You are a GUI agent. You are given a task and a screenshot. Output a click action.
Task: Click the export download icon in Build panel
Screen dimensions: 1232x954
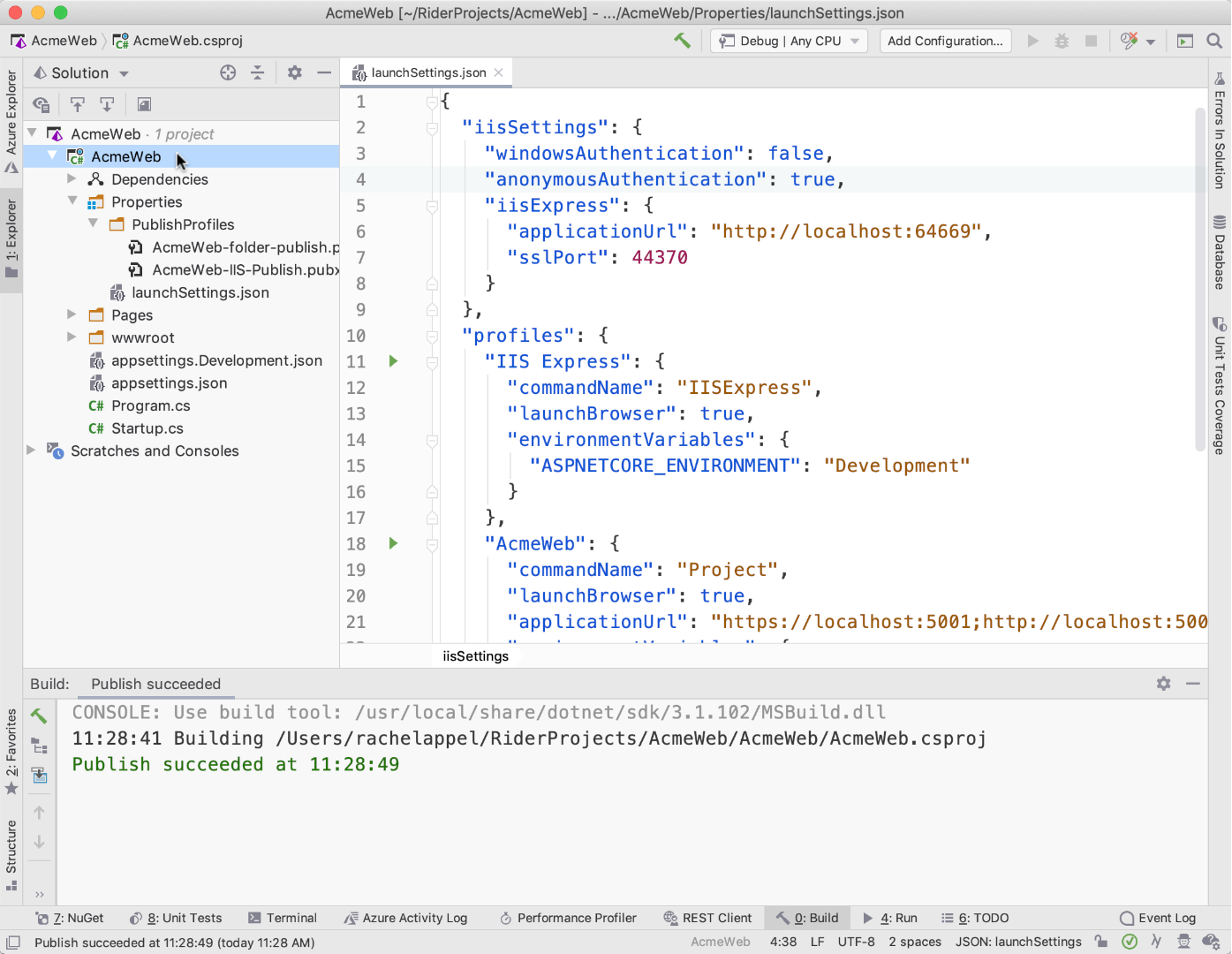(39, 775)
